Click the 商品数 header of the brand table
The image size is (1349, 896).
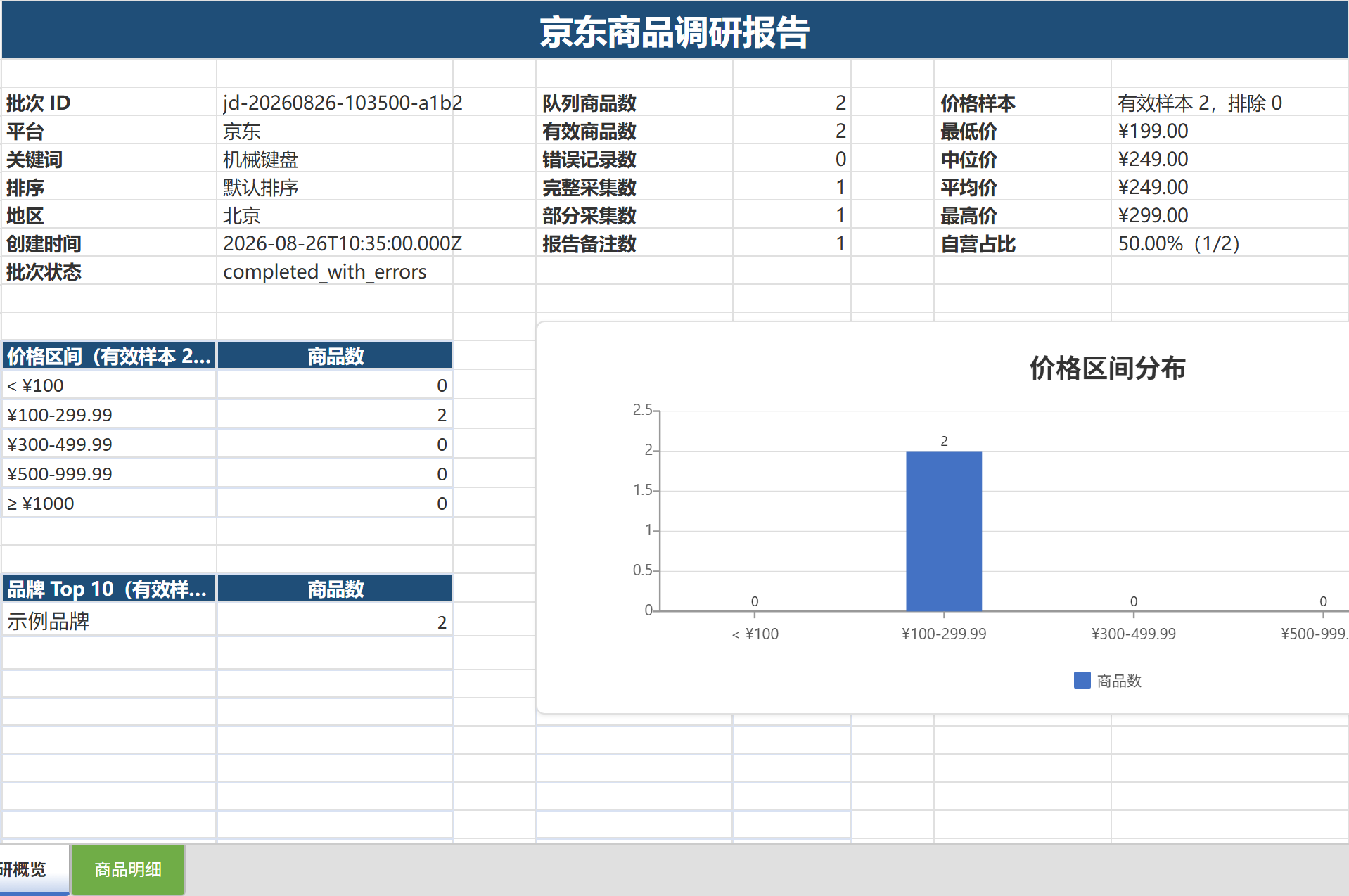pos(335,589)
